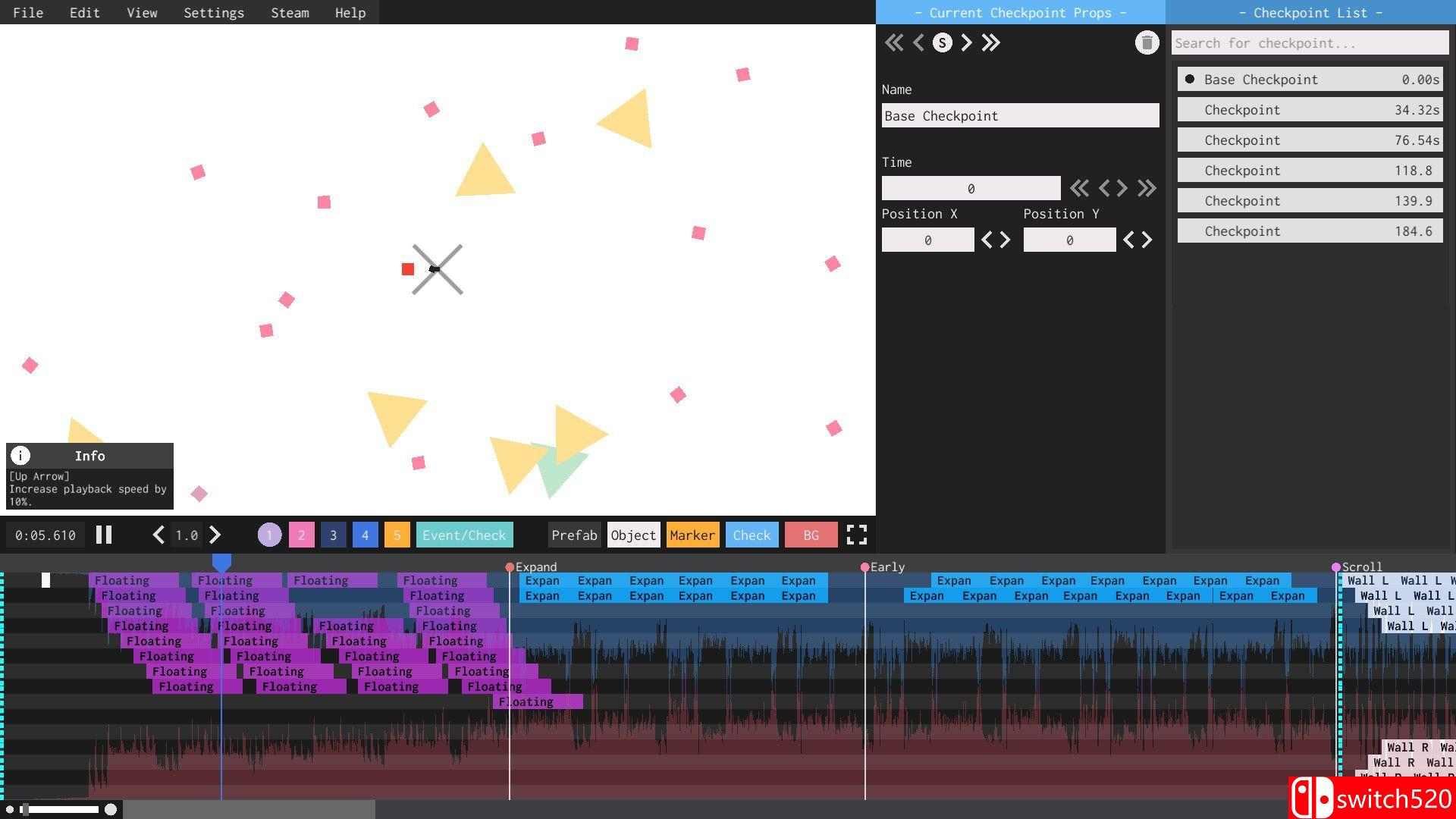
Task: Click the checkpoint time input field
Action: [x=969, y=188]
